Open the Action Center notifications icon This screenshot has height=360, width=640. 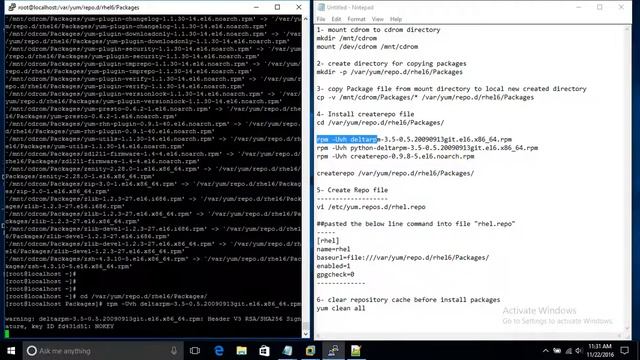(624, 351)
